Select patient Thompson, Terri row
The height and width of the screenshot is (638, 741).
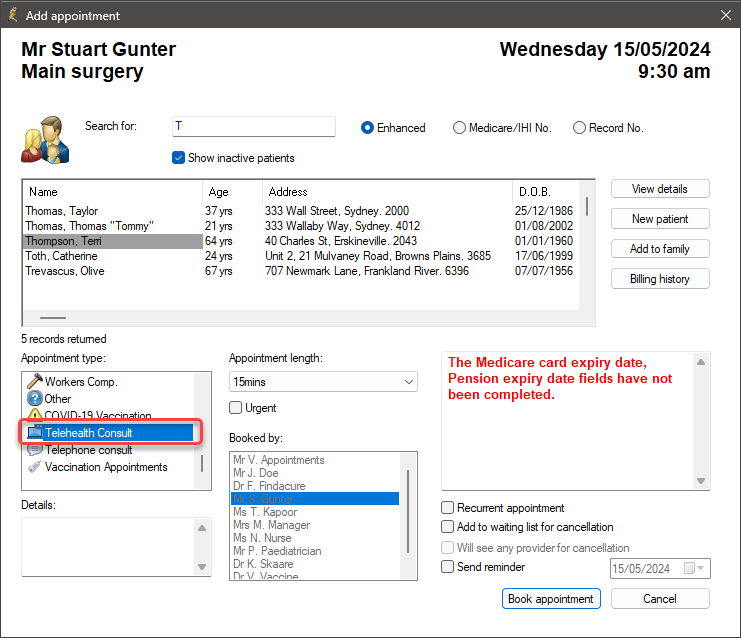click(299, 241)
